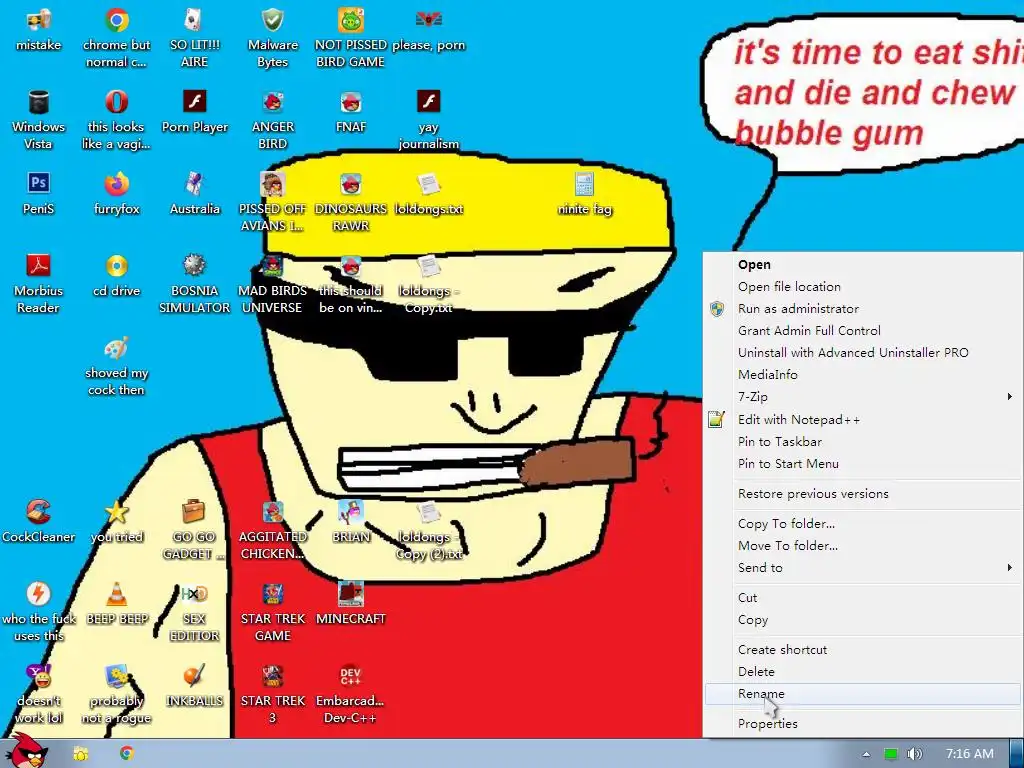Select the 'furryfox' Firefox icon
The height and width of the screenshot is (768, 1024).
pyautogui.click(x=116, y=194)
